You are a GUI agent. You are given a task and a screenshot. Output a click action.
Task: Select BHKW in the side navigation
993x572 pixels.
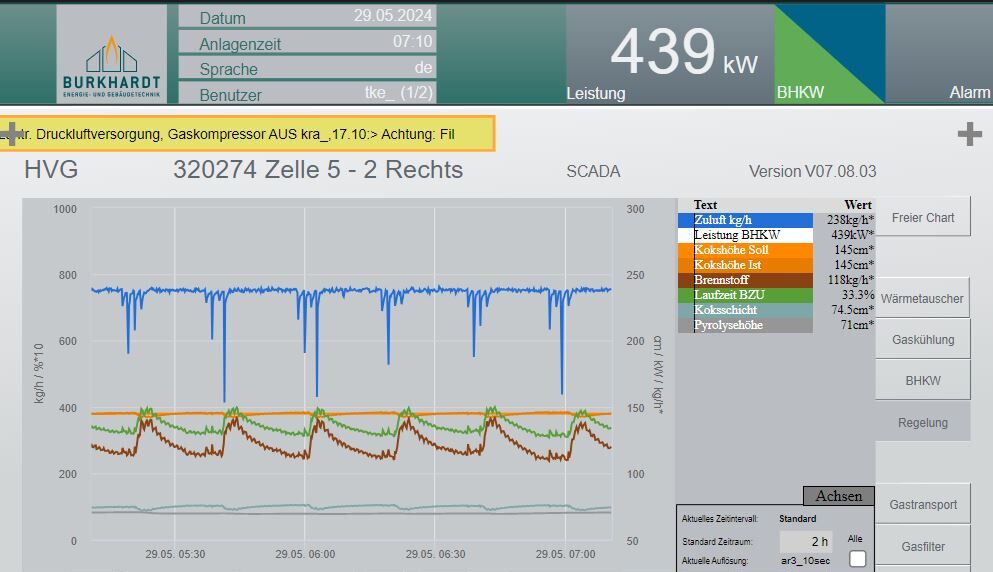coord(922,380)
